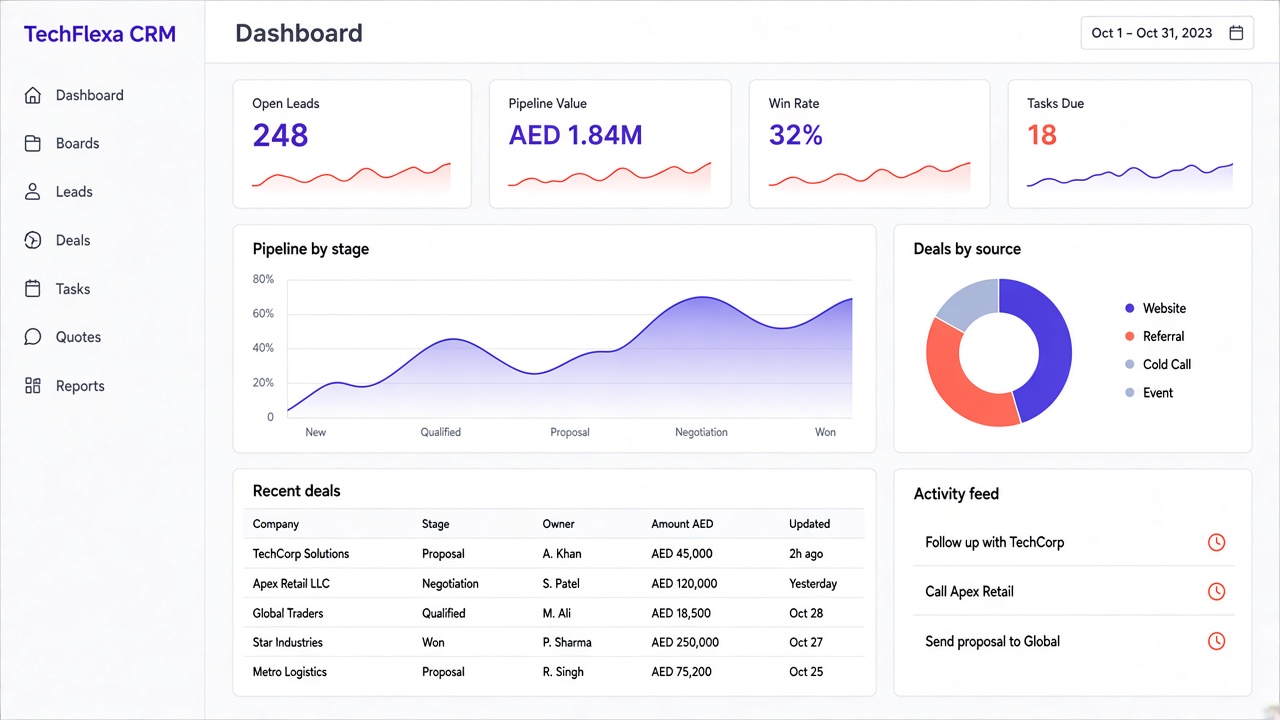Click the Dashboard home icon in sidebar

click(33, 95)
